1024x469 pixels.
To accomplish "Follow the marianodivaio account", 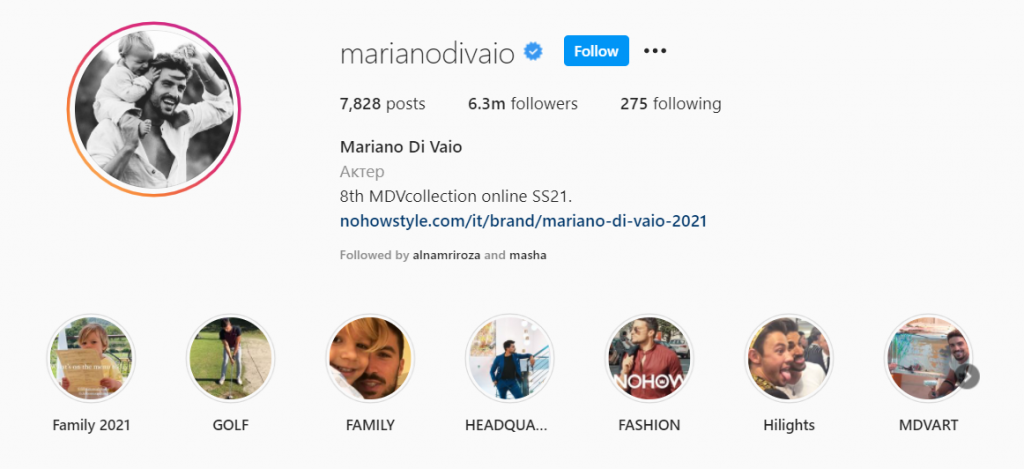I will coord(596,51).
